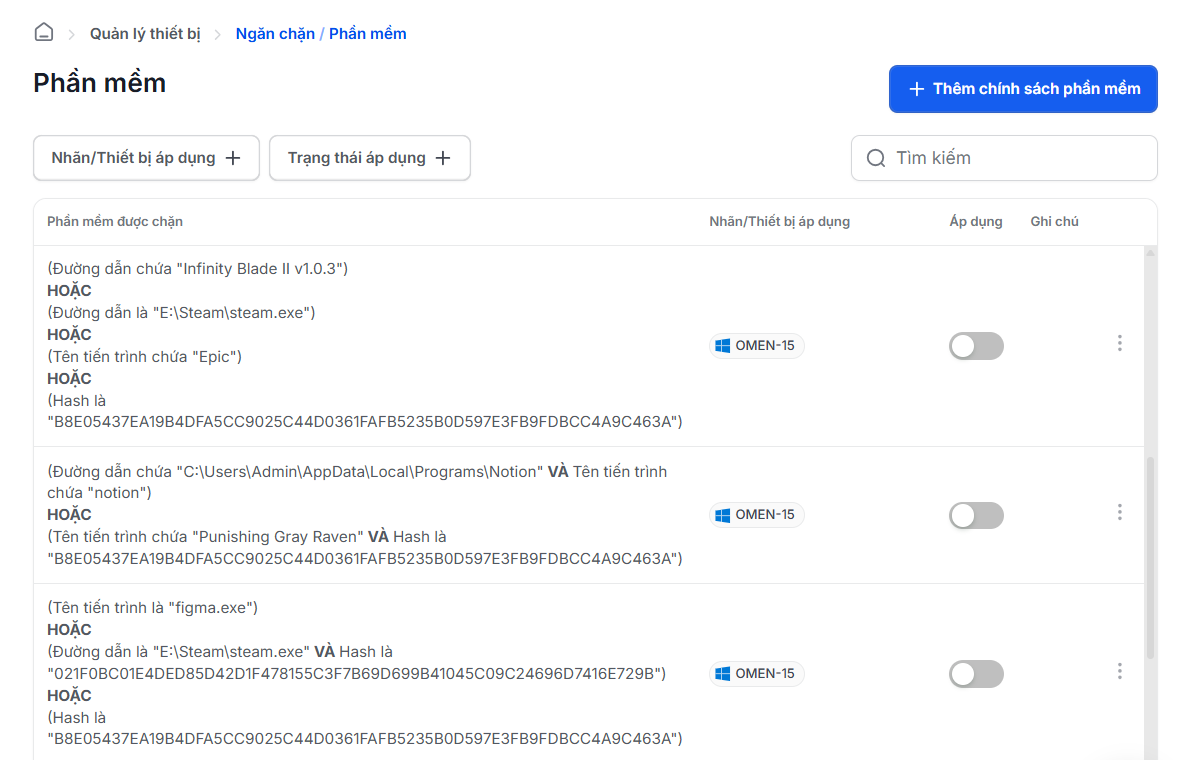The width and height of the screenshot is (1185, 760).
Task: Go to Quản lý thiết bị breadcrumb
Action: pos(145,34)
